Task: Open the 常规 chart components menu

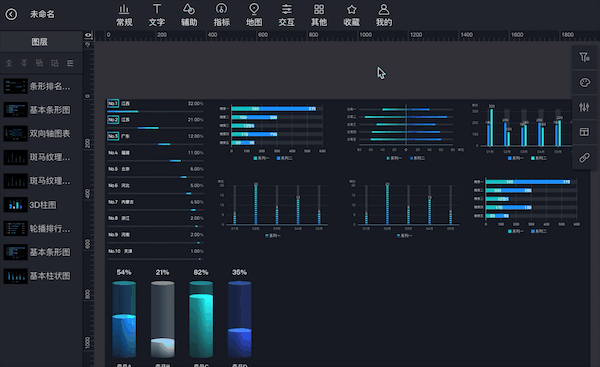Action: click(124, 15)
